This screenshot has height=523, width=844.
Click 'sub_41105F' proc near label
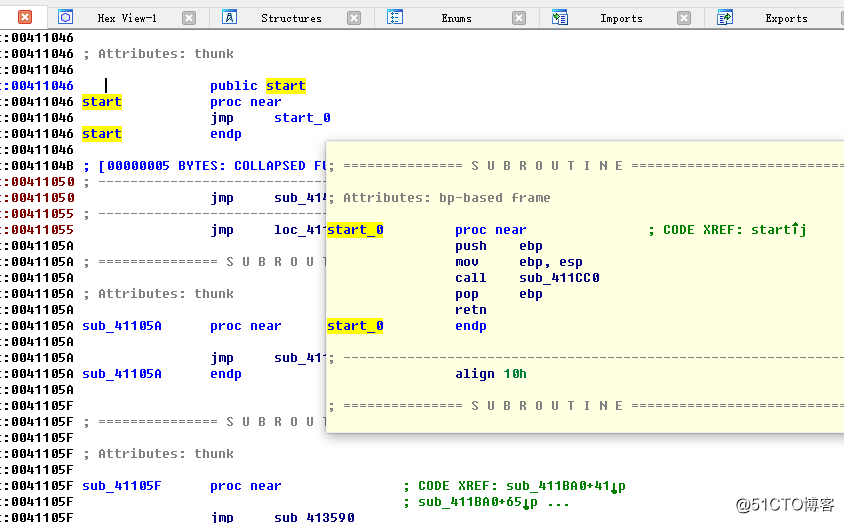click(x=122, y=486)
